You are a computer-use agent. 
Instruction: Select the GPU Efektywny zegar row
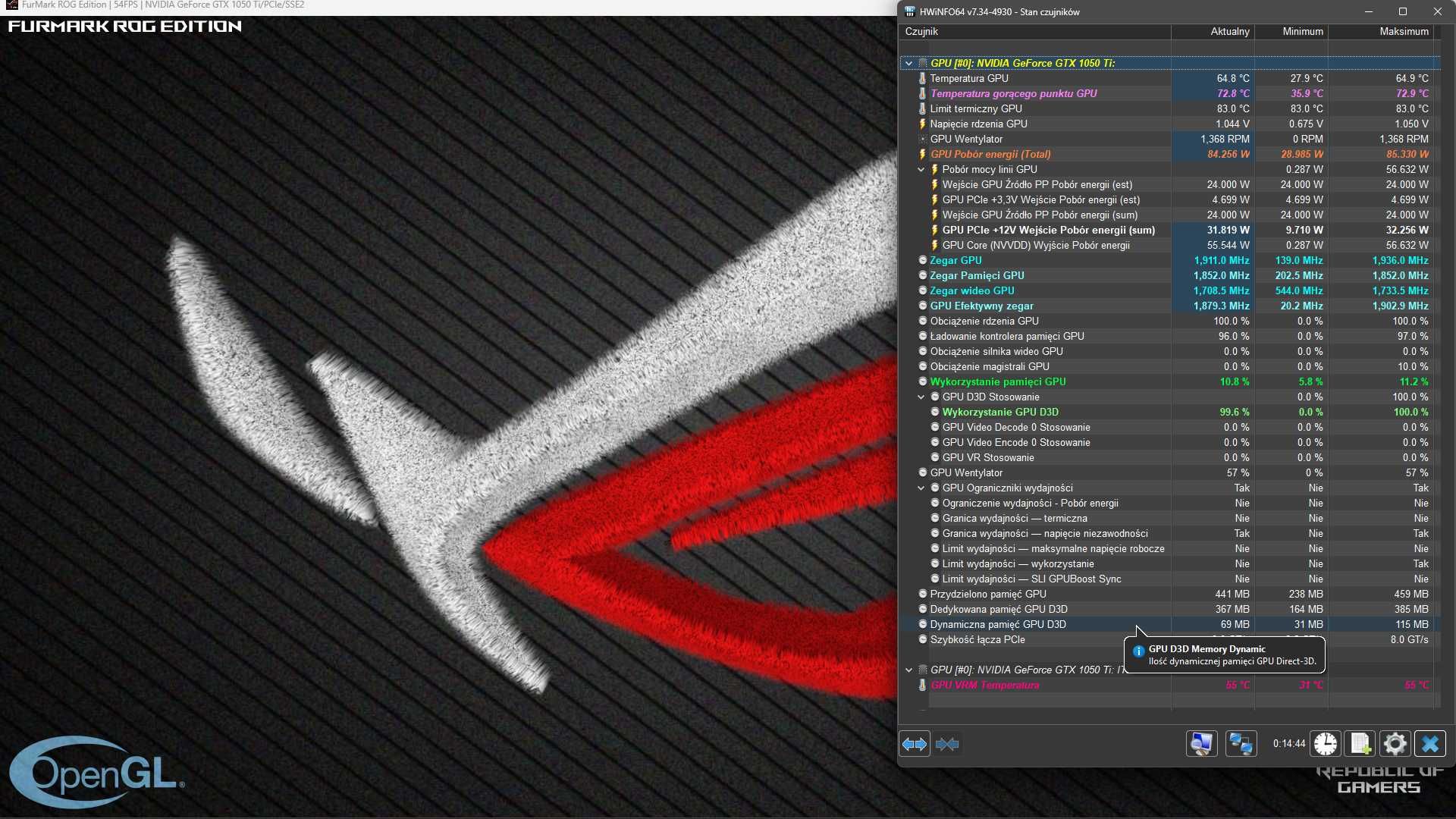1169,306
